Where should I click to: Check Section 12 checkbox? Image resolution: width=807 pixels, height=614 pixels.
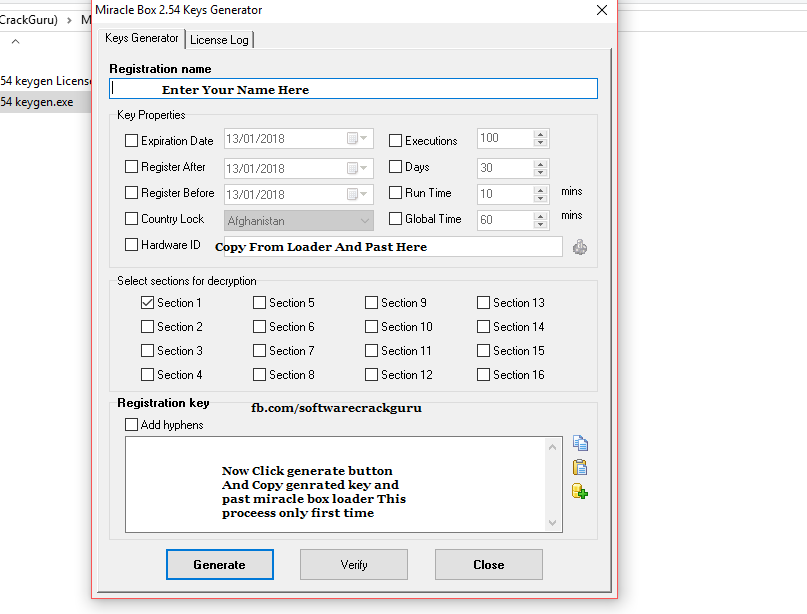click(x=371, y=375)
